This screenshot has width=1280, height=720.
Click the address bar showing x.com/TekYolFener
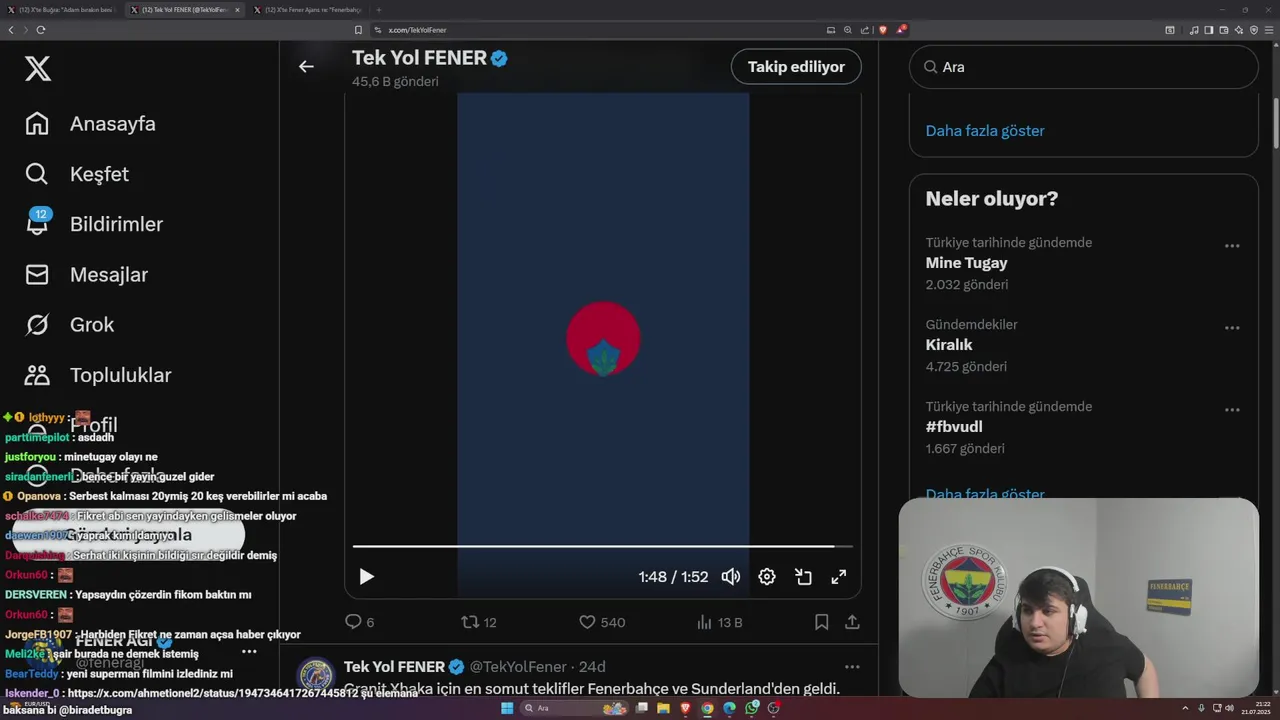[x=600, y=30]
